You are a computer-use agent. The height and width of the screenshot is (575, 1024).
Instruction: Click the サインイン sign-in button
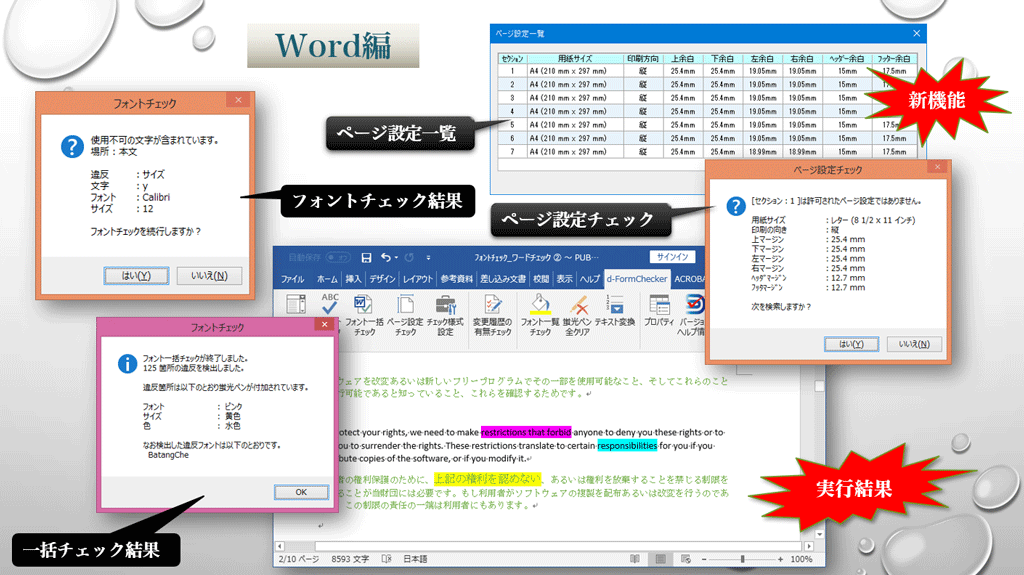672,257
